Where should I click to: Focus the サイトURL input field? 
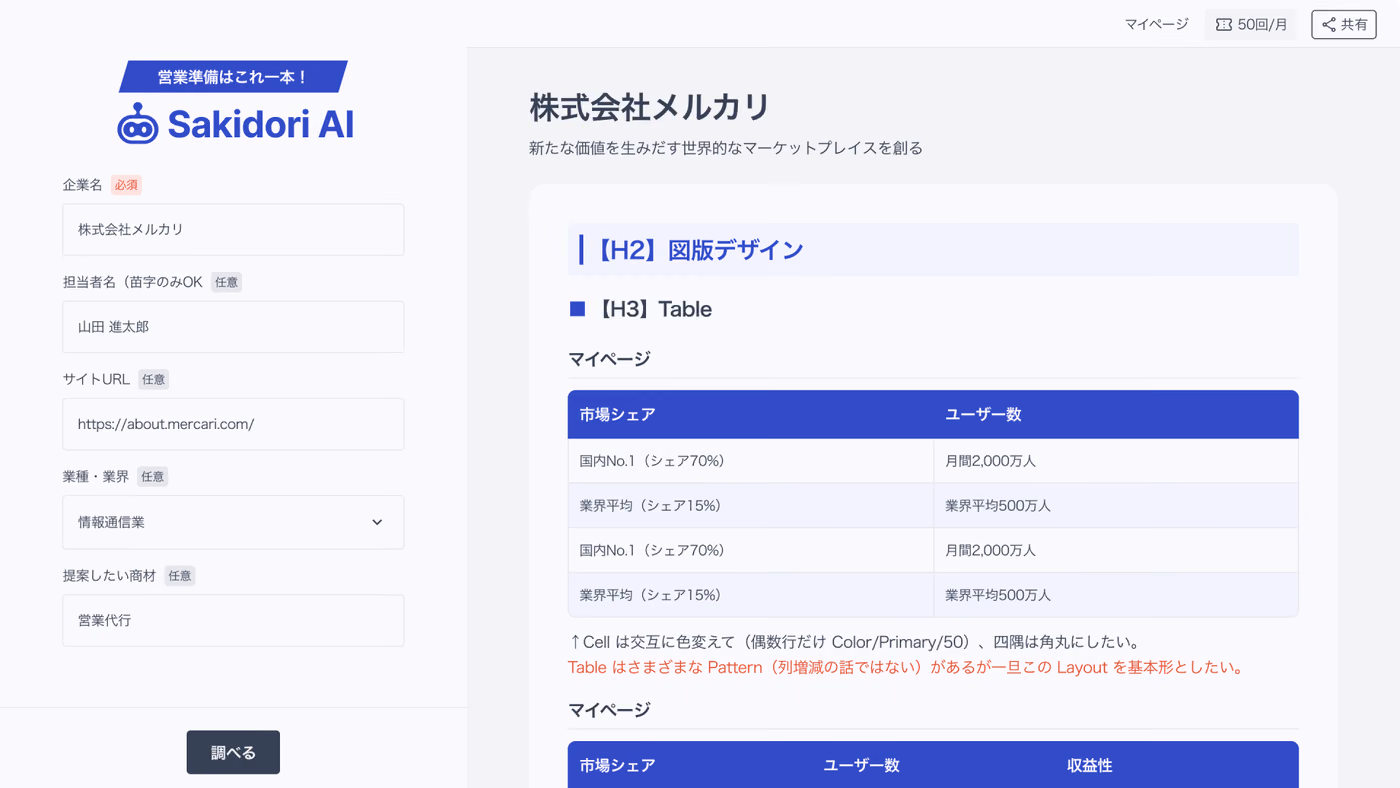coord(233,424)
